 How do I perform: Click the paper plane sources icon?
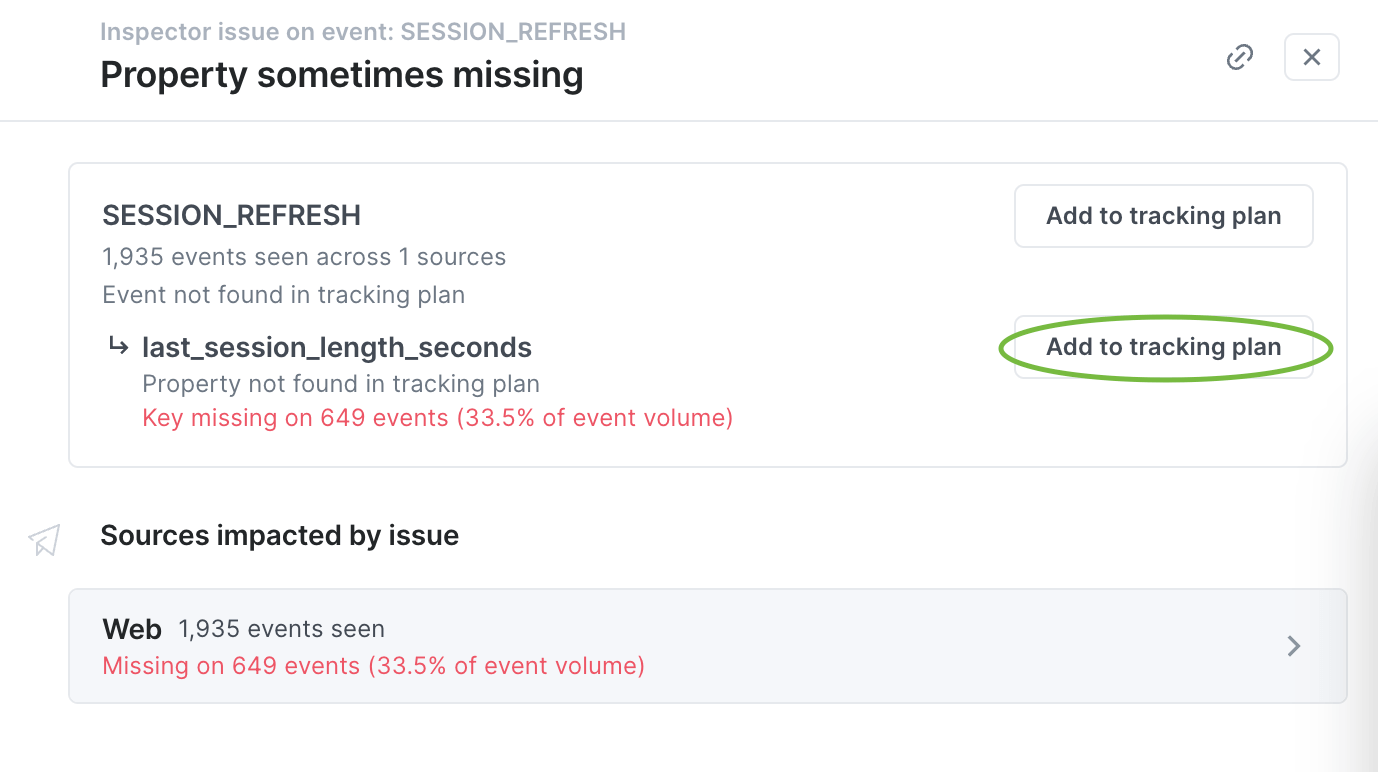point(45,540)
